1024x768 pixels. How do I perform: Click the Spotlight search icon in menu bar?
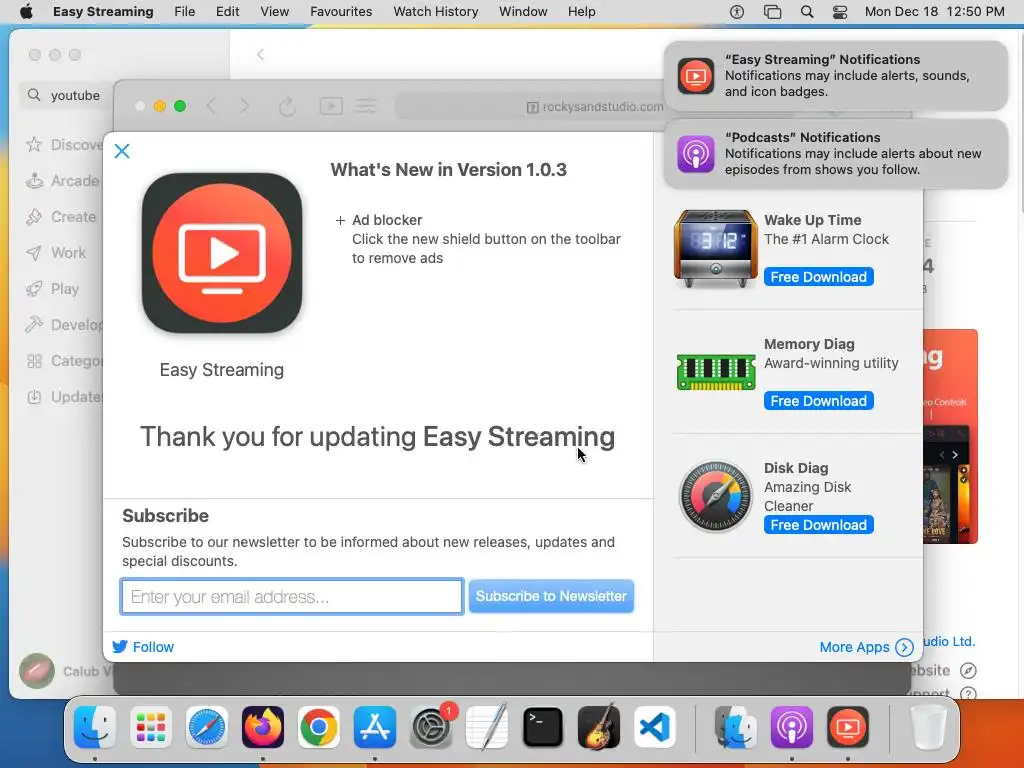point(807,12)
